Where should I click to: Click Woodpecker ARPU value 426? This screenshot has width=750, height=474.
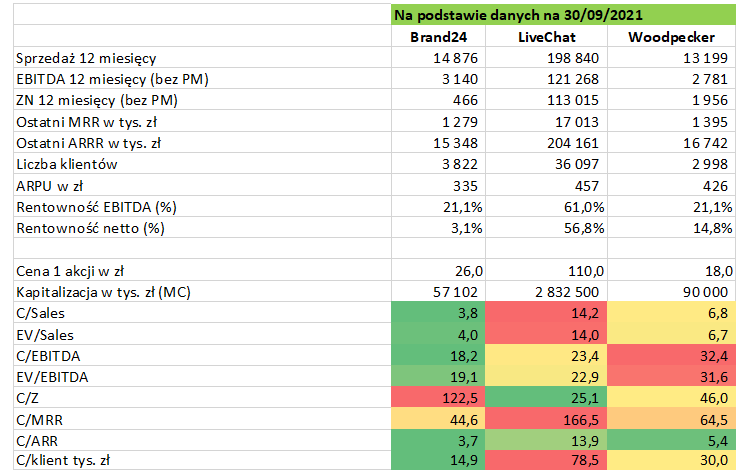715,186
